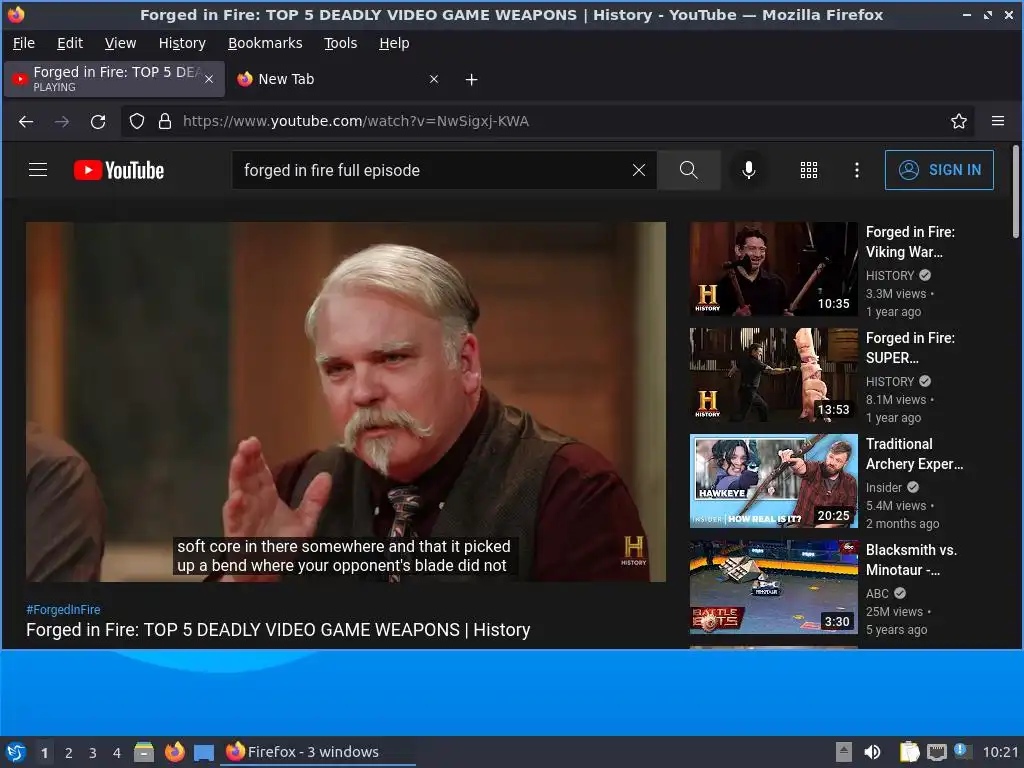The width and height of the screenshot is (1024, 768).
Task: Go back with the browser back arrow
Action: point(26,121)
